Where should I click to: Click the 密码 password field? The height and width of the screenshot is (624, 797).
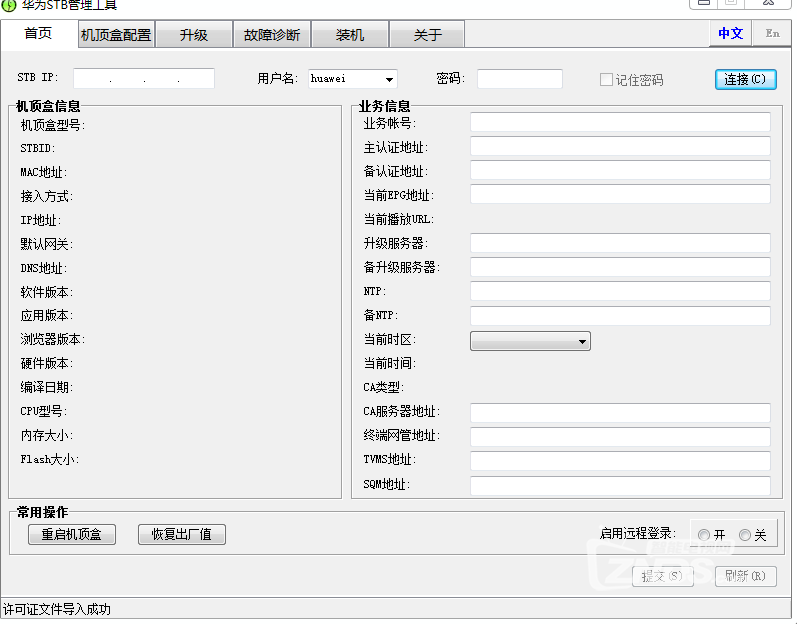point(519,79)
